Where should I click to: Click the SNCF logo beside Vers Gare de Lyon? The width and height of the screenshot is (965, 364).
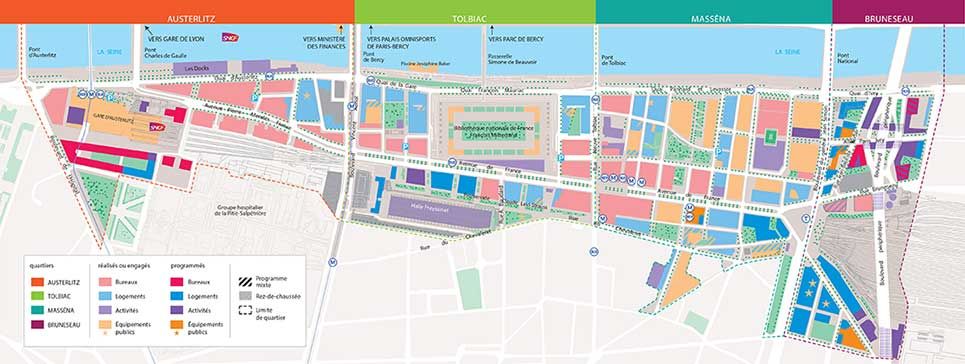[x=230, y=38]
